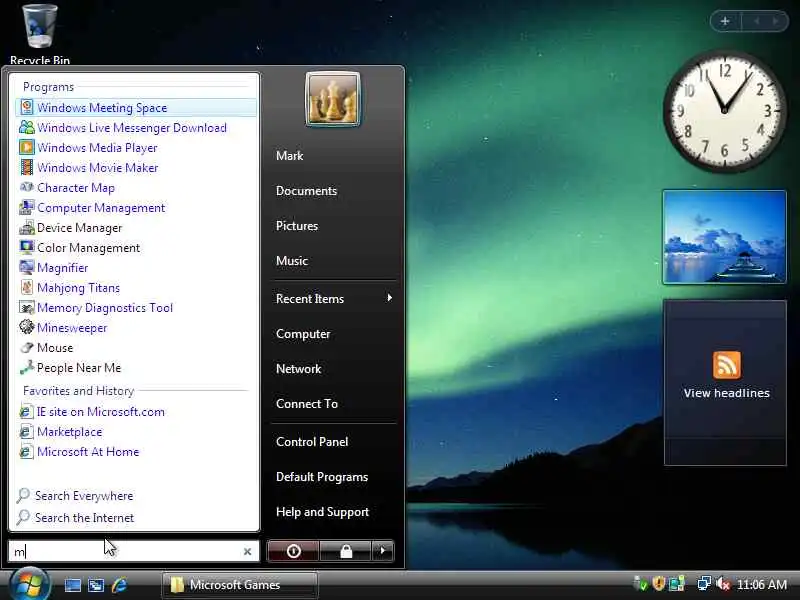Click Connect To
This screenshot has width=800, height=600.
pos(307,404)
